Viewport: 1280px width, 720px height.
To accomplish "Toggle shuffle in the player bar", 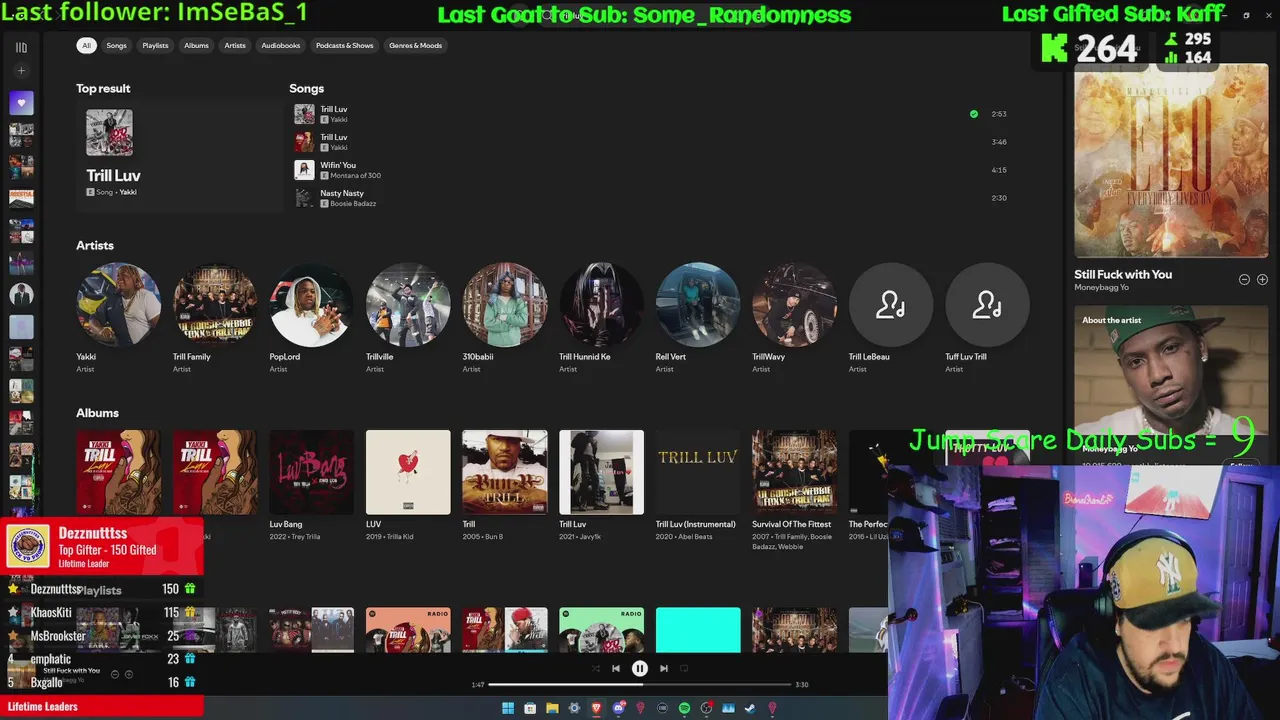I will coord(596,669).
